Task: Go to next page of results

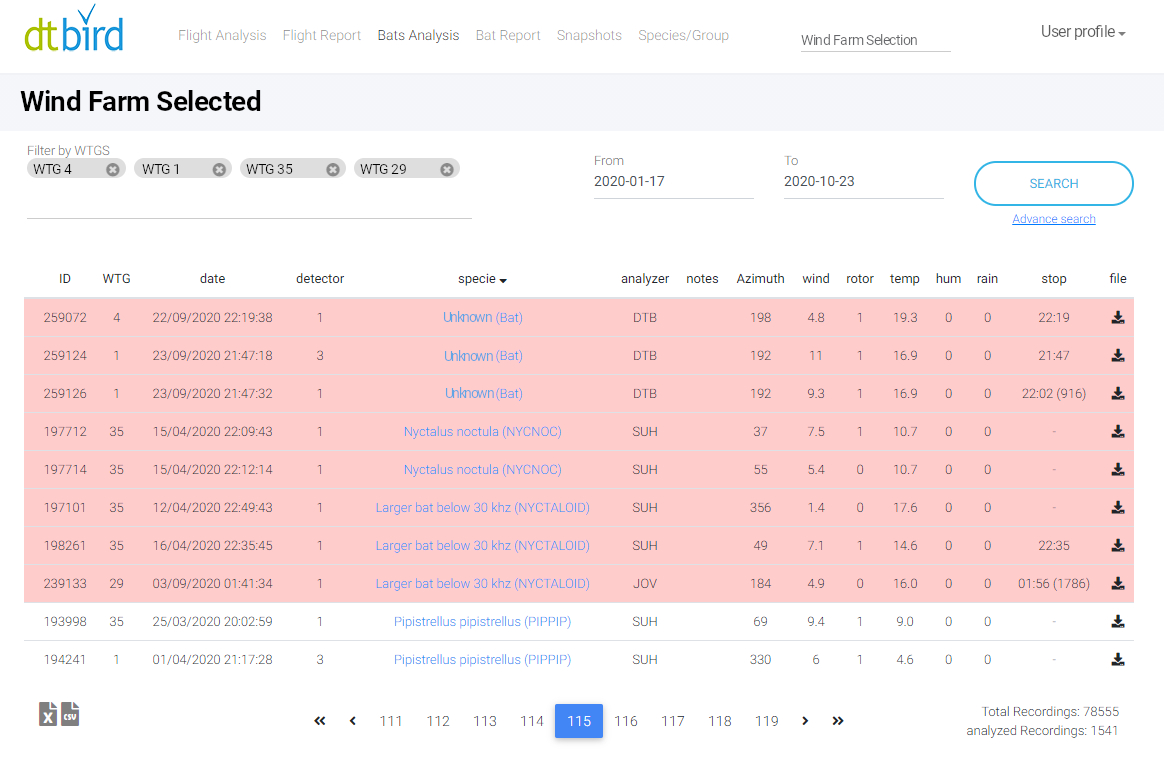Action: (x=805, y=721)
